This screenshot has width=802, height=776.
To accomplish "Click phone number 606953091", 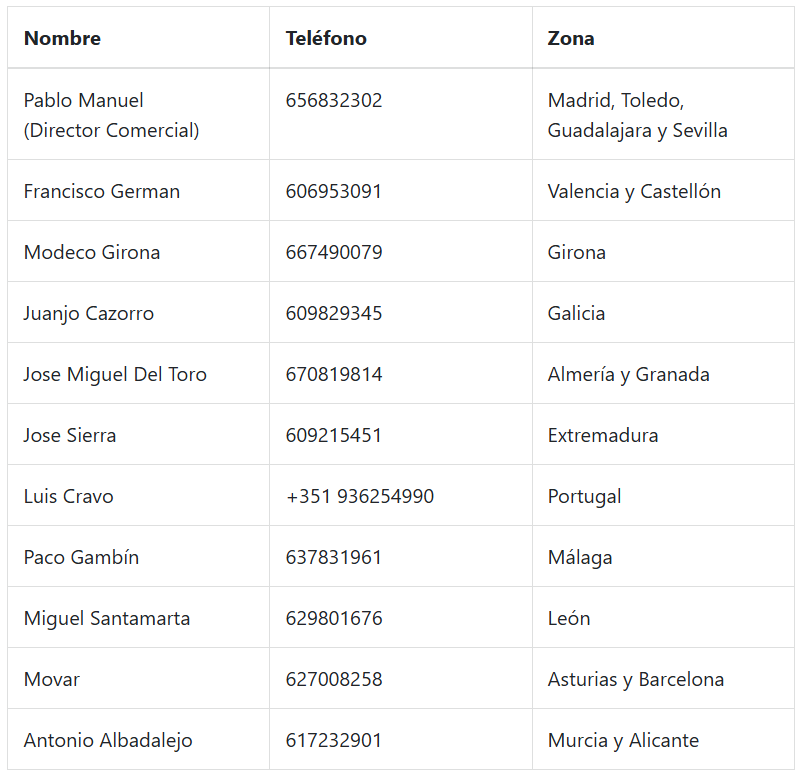I will 333,191.
